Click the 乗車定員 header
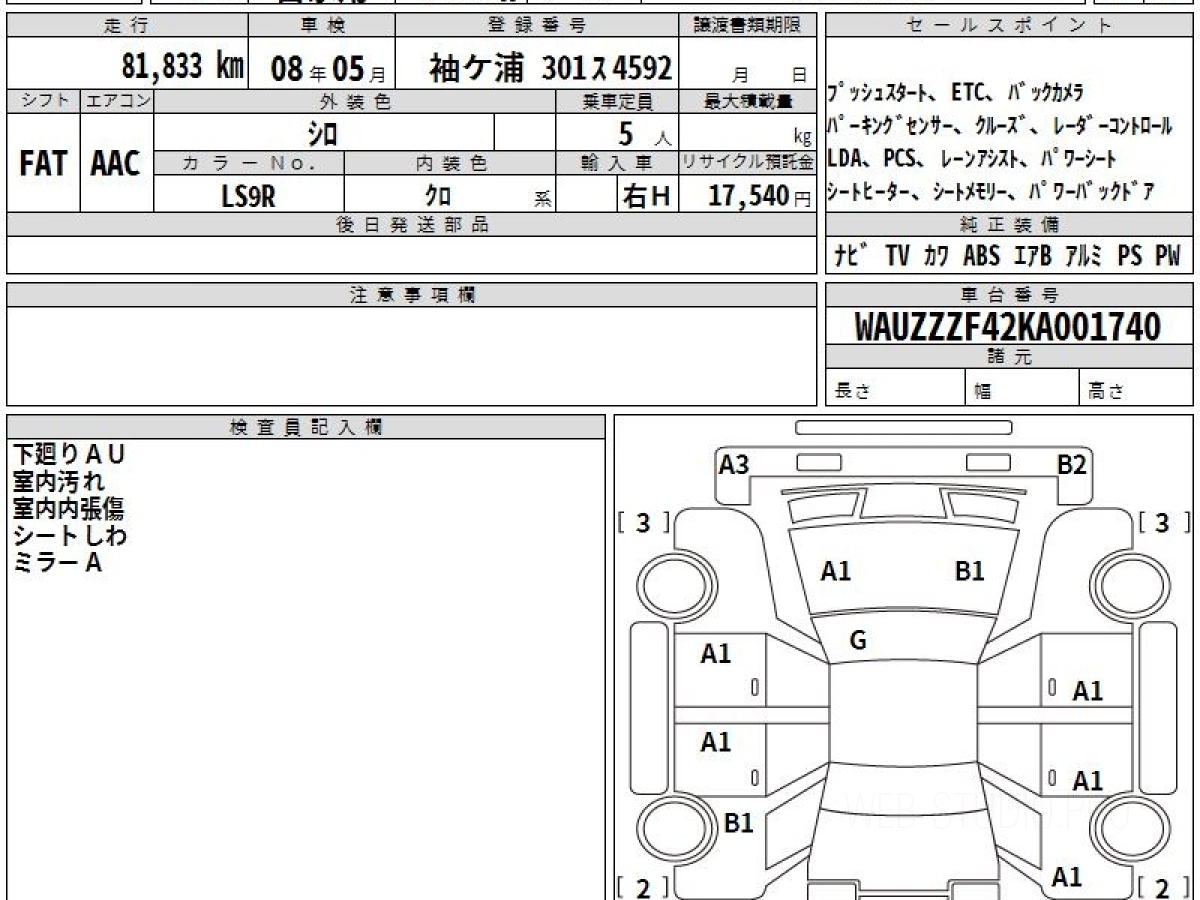Screen dimensions: 1200x900 click(617, 101)
